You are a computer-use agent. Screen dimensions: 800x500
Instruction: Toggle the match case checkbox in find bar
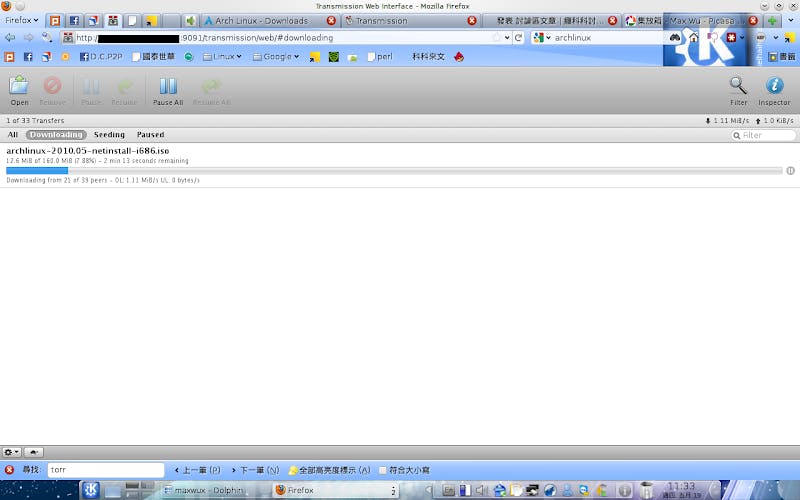point(383,470)
